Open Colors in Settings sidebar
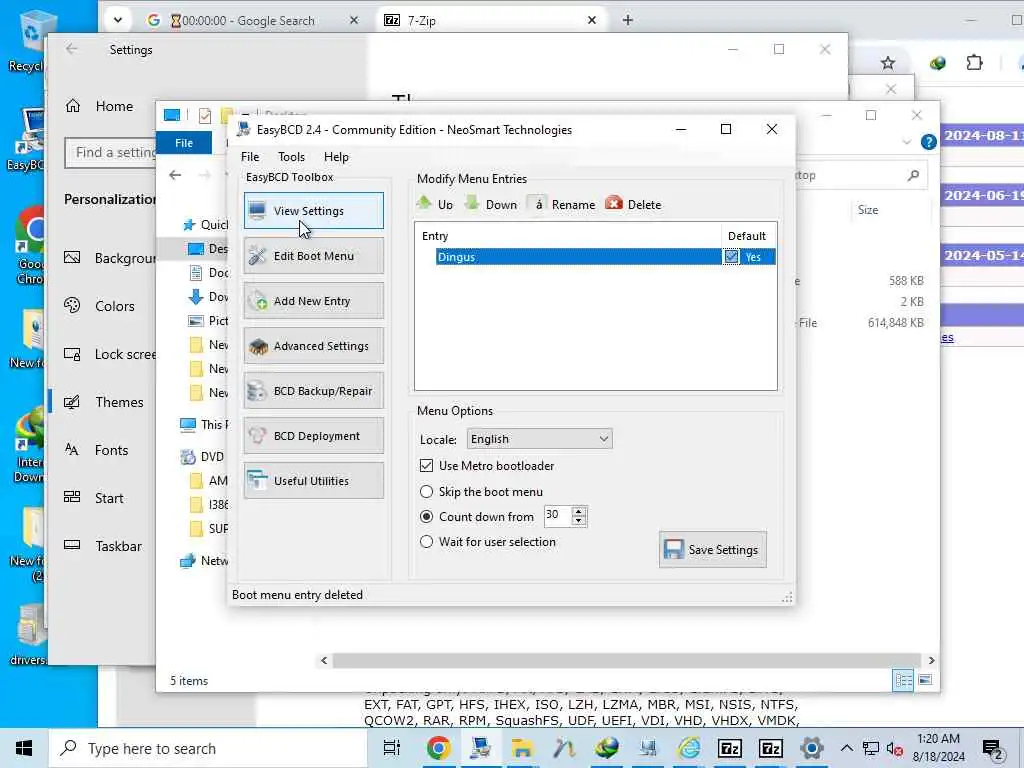Image resolution: width=1024 pixels, height=768 pixels. (x=99, y=306)
